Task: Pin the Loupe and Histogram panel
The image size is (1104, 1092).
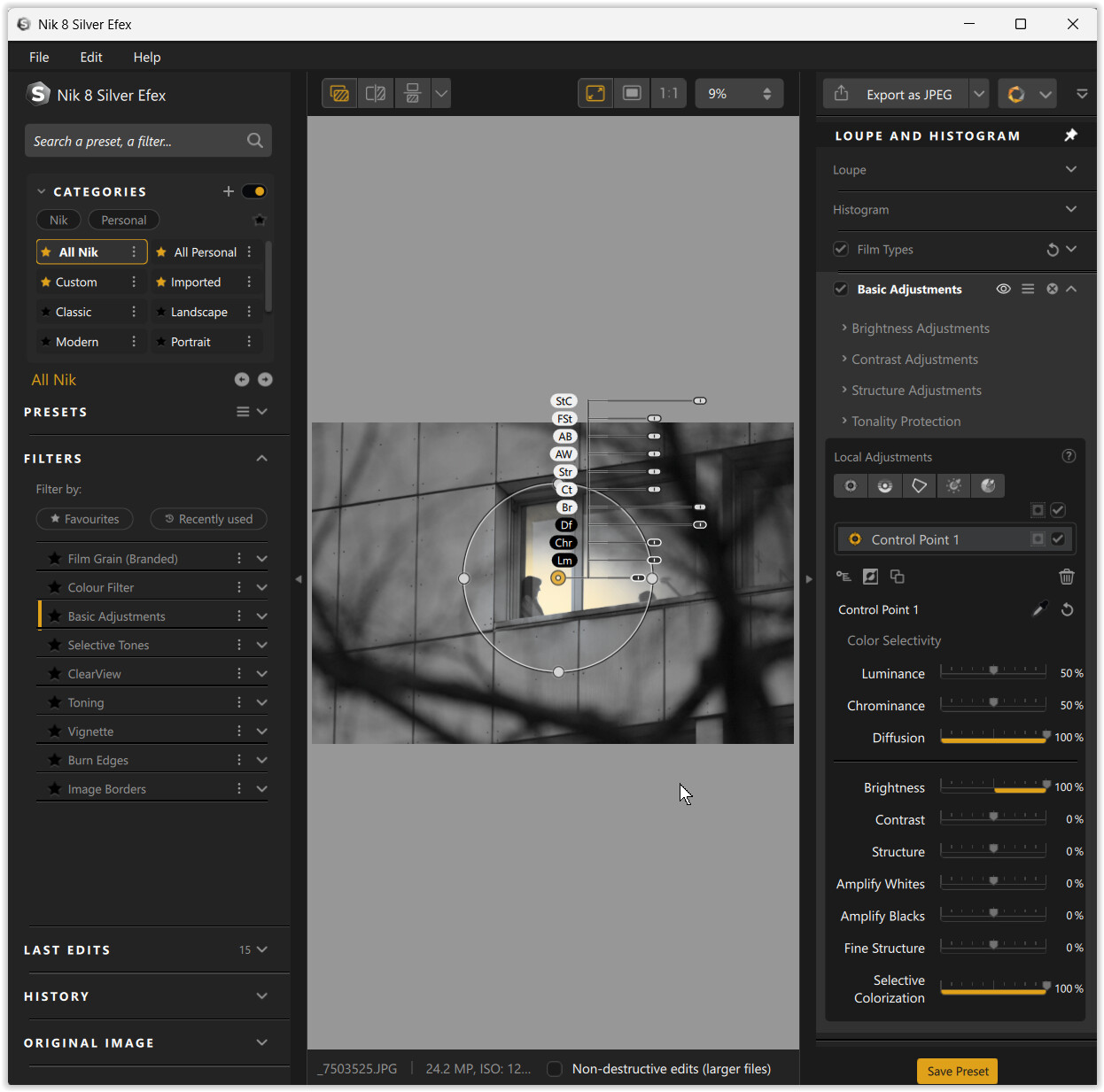Action: 1070,136
